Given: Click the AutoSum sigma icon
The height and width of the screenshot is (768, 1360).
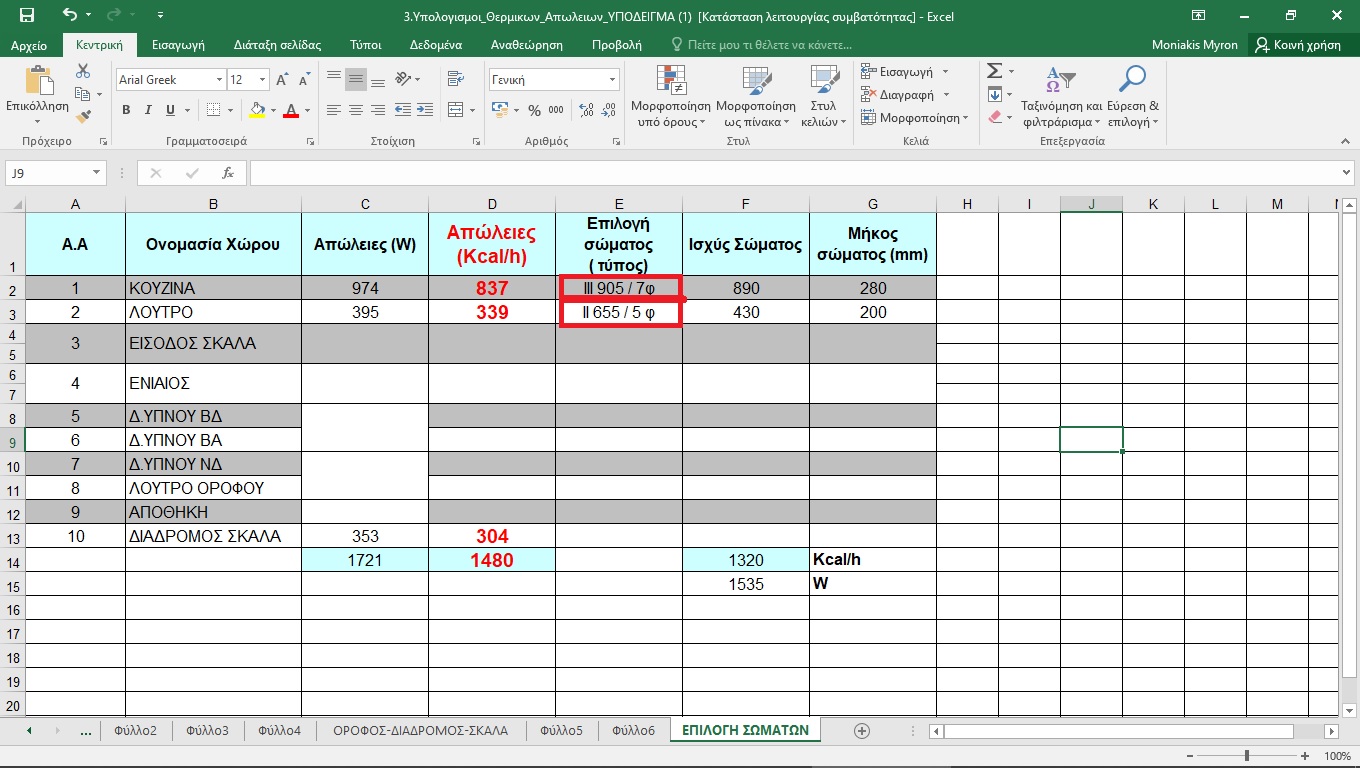Looking at the screenshot, I should click(994, 71).
